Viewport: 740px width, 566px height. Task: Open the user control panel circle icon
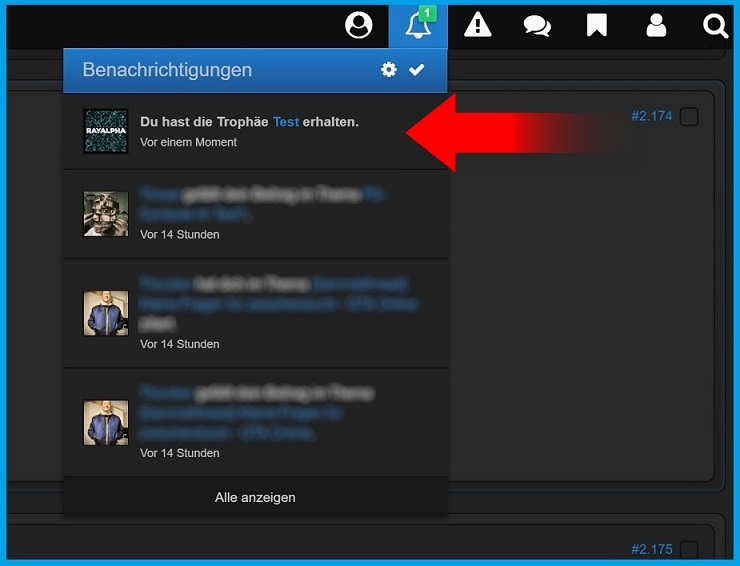click(358, 25)
